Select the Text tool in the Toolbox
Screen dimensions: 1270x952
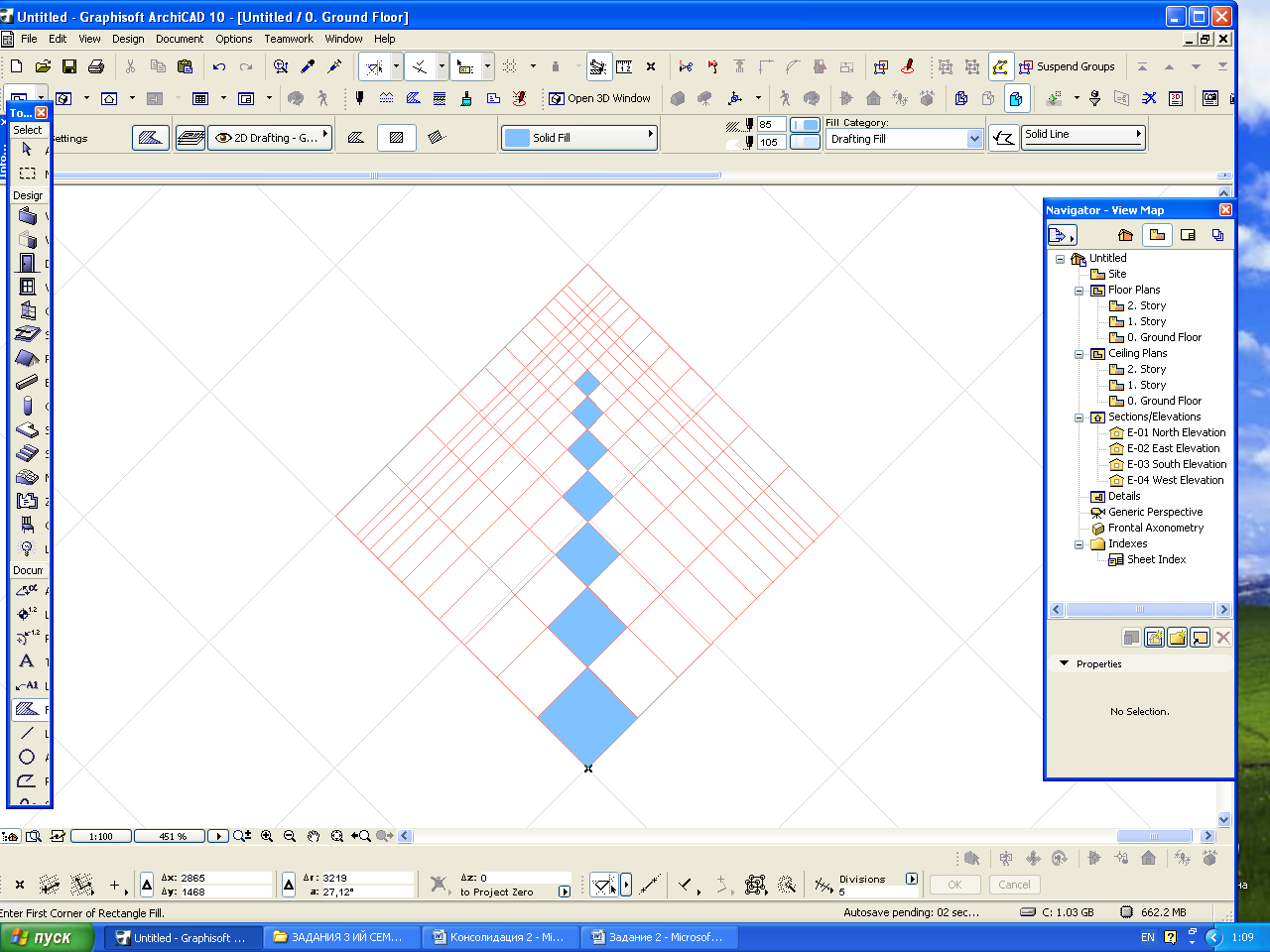28,661
